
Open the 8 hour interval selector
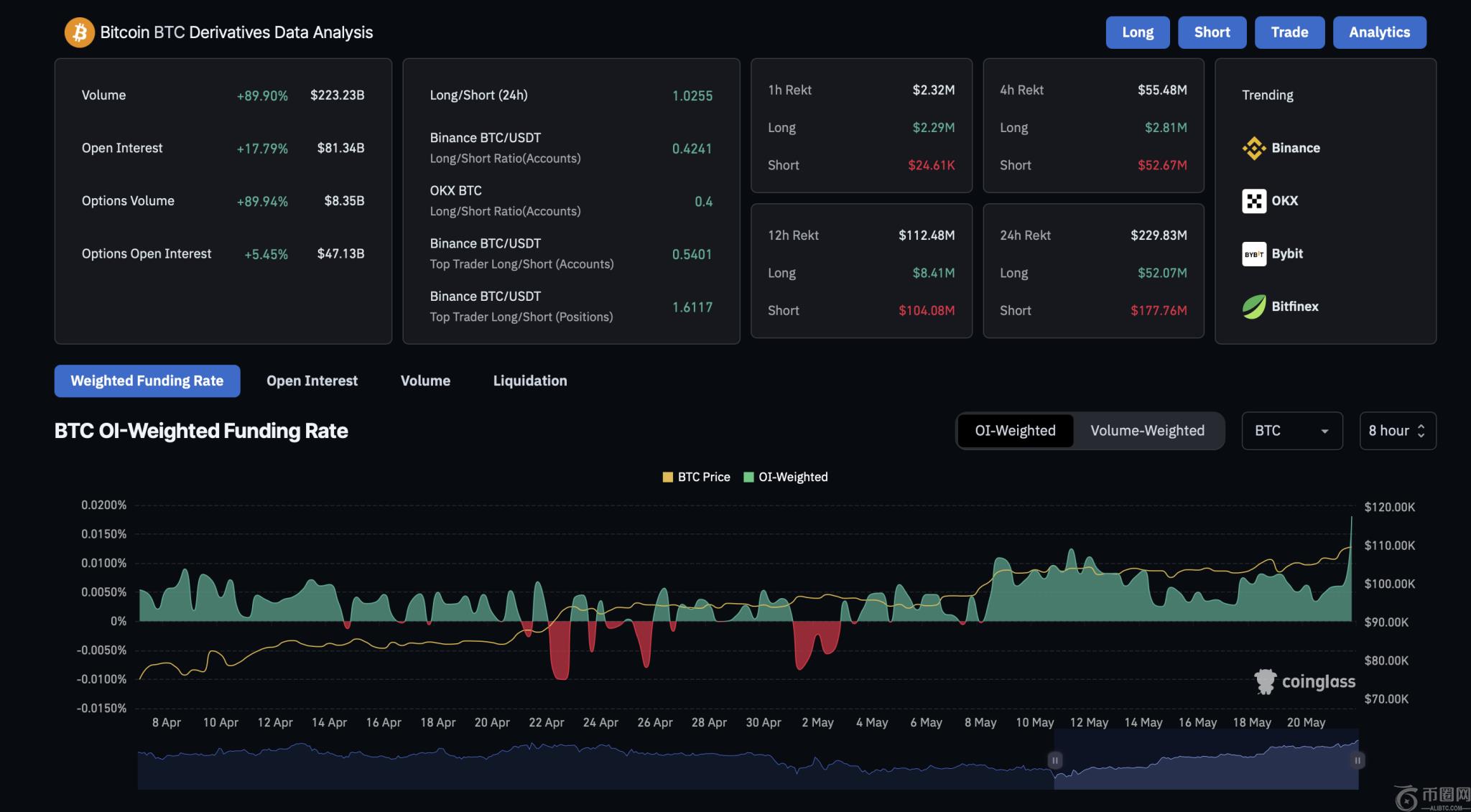[x=1397, y=431]
